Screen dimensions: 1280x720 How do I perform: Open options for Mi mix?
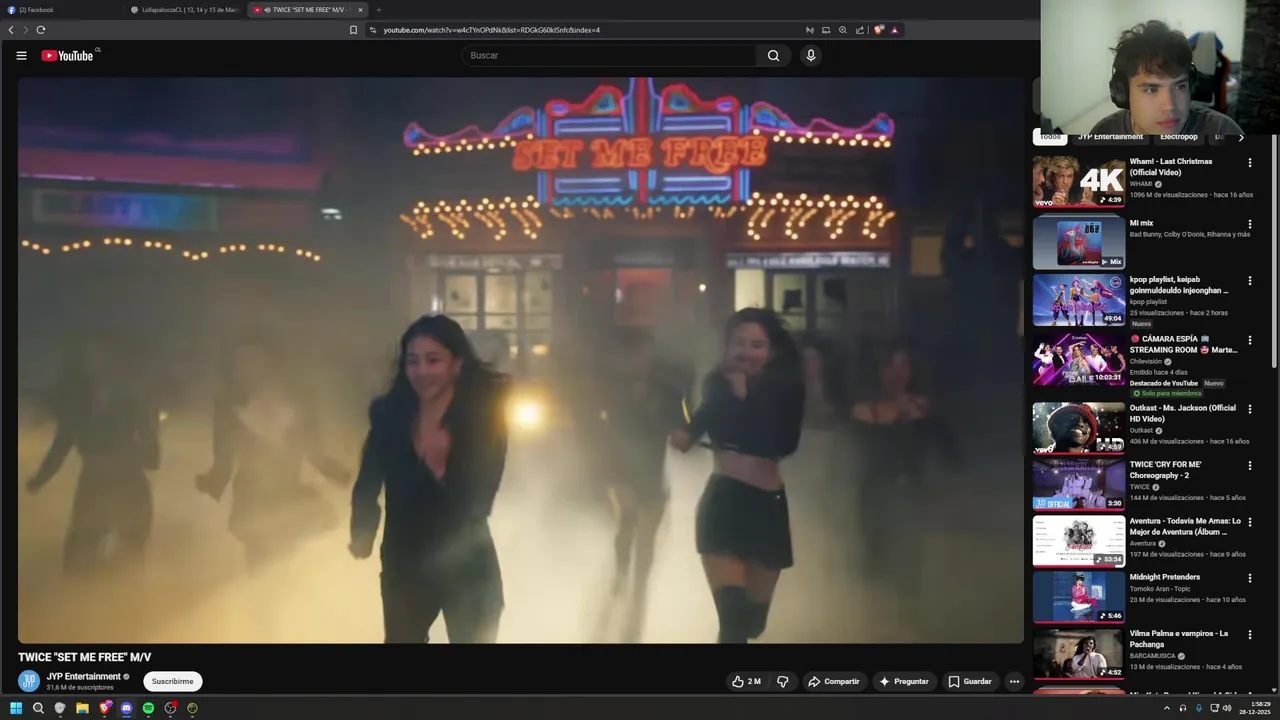tap(1249, 225)
